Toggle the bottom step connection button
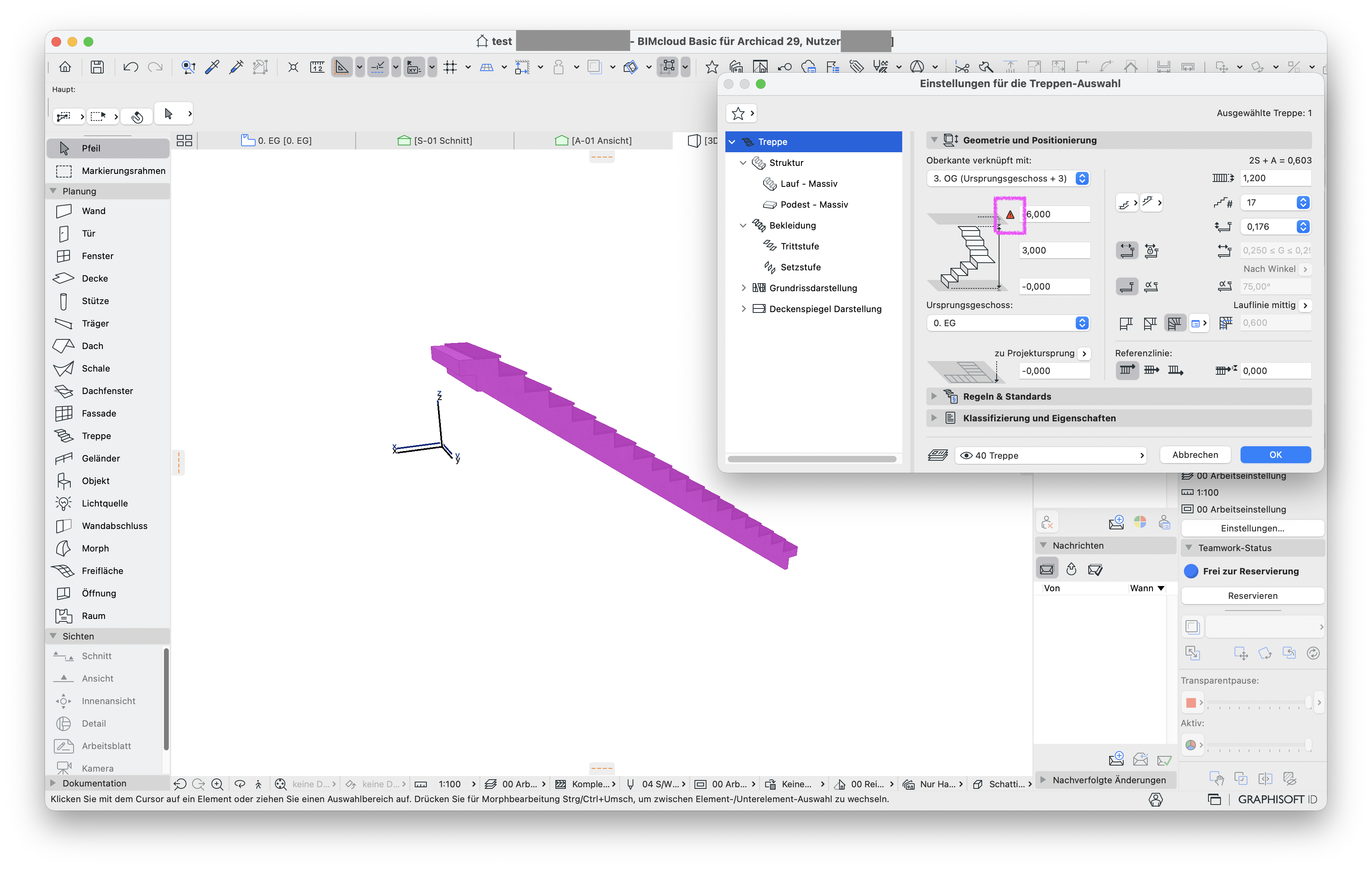 (1126, 286)
